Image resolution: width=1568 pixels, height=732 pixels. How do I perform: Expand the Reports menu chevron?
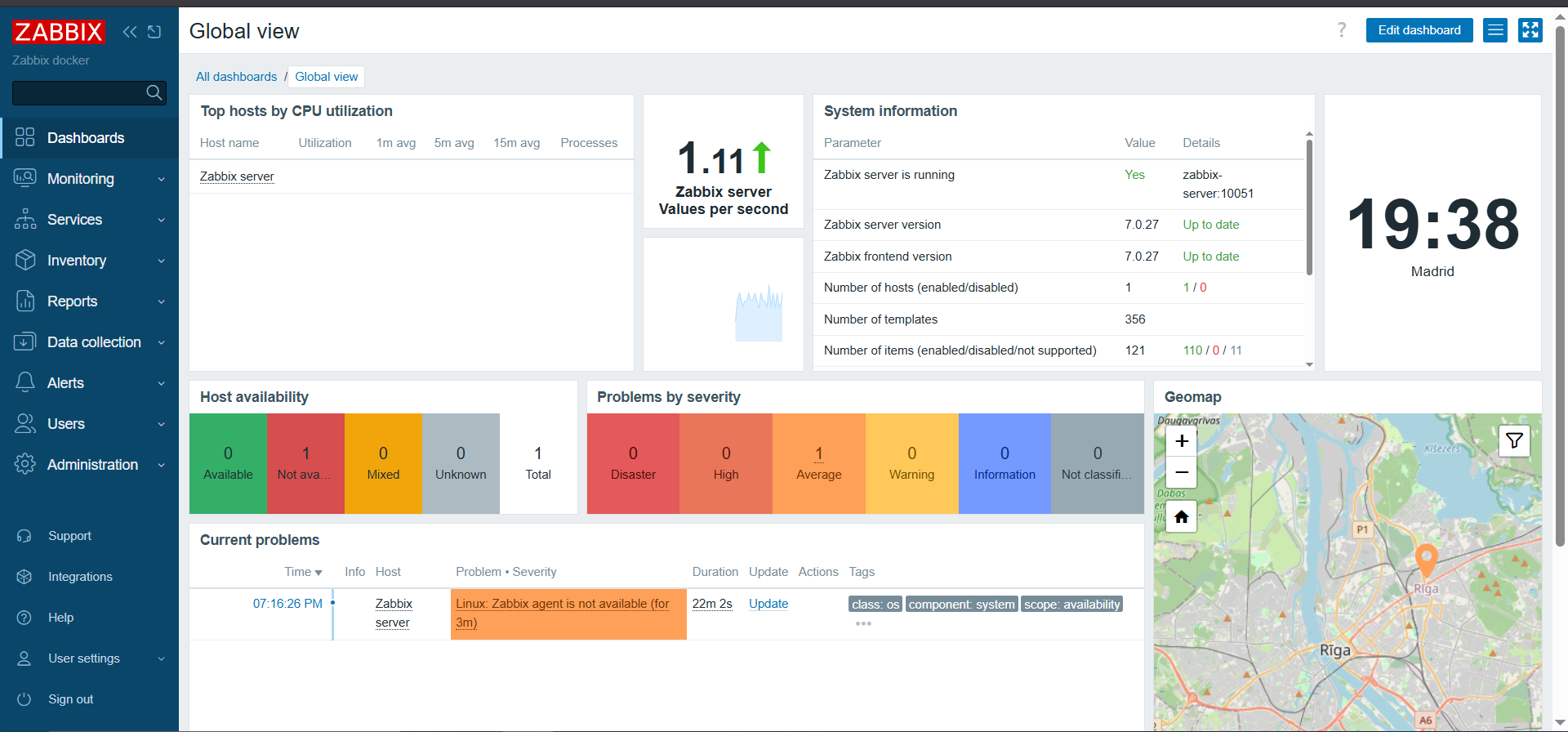tap(162, 301)
